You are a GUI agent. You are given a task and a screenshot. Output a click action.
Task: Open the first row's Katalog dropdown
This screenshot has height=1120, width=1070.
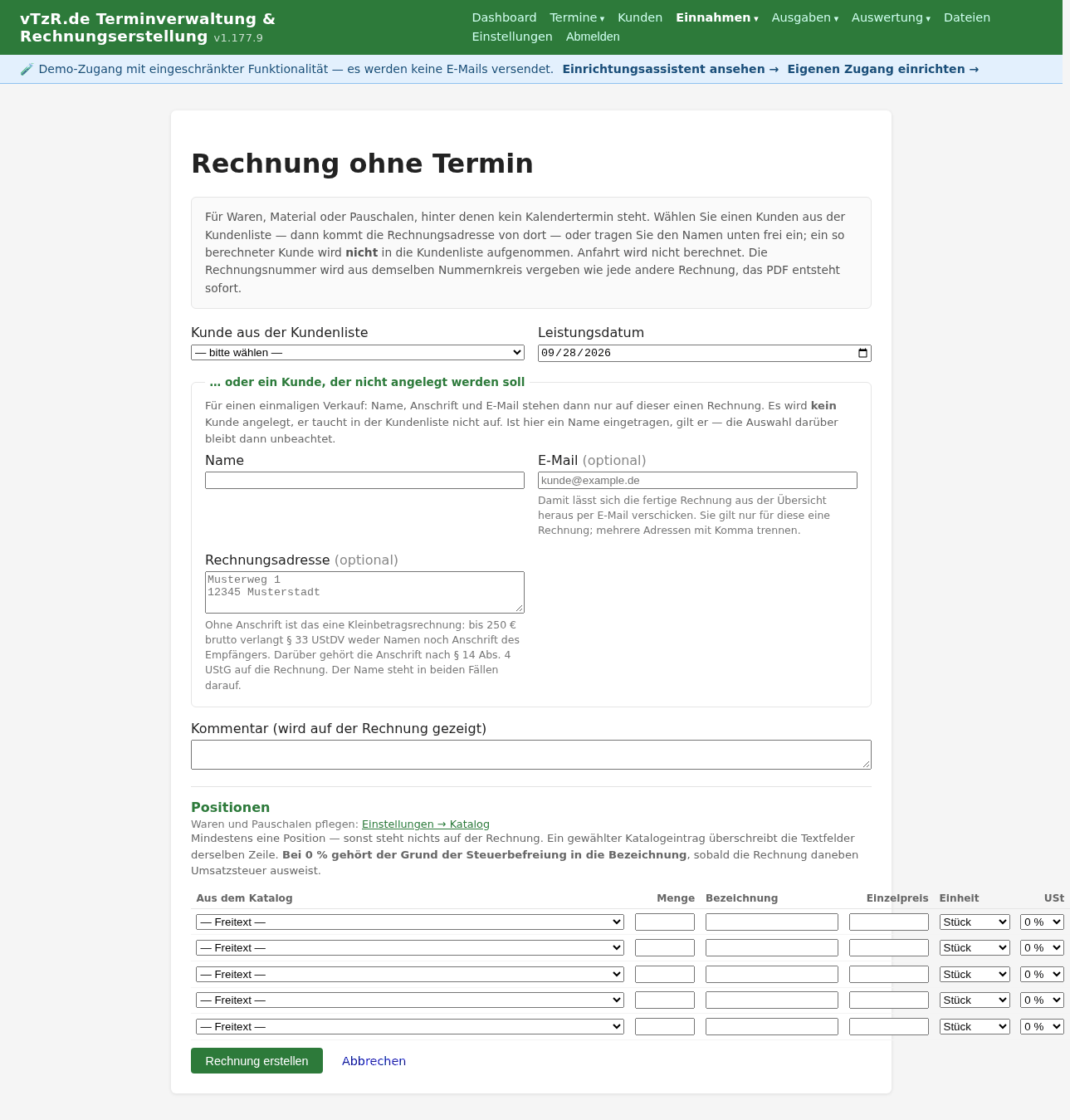click(x=410, y=922)
